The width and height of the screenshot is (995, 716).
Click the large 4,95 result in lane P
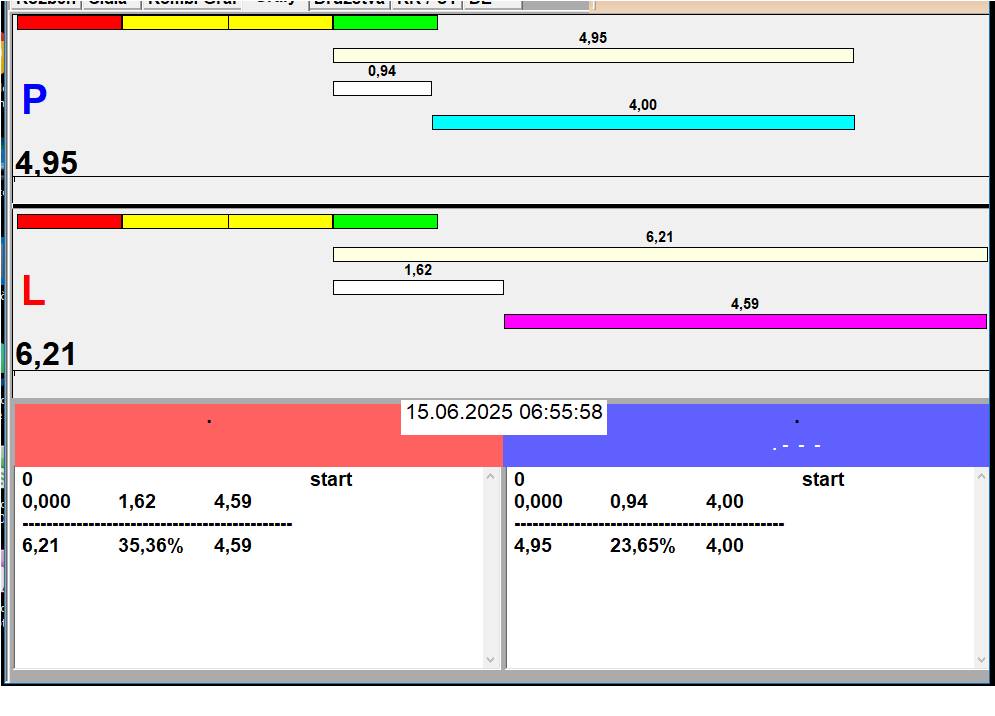[x=46, y=162]
